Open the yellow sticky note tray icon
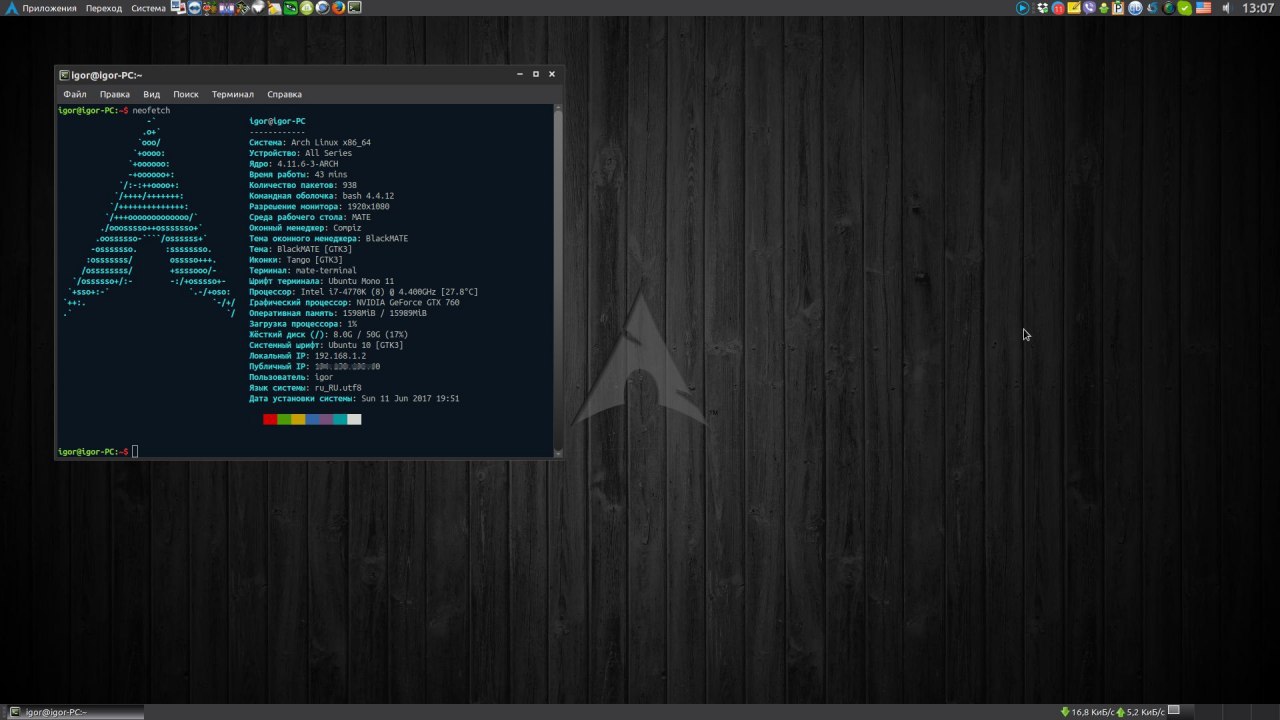Image resolution: width=1280 pixels, height=720 pixels. tap(1073, 8)
